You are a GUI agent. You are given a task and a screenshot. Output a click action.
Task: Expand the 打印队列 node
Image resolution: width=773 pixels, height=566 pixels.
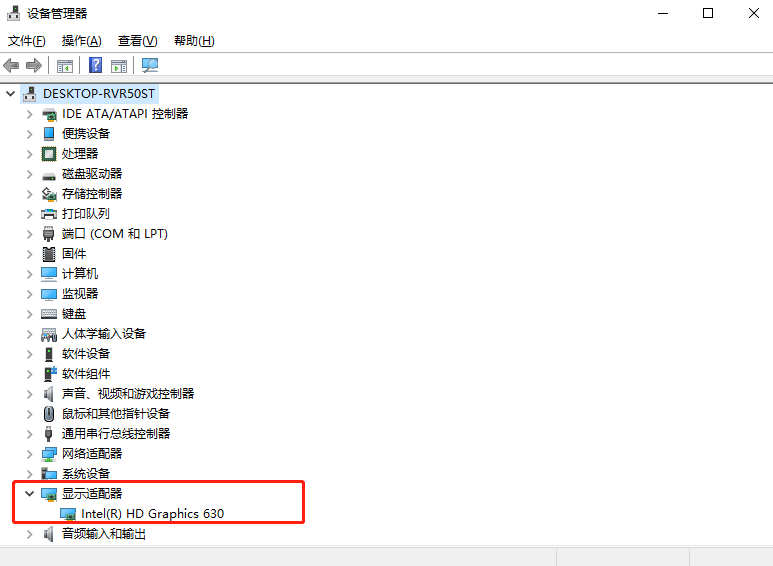(x=30, y=214)
